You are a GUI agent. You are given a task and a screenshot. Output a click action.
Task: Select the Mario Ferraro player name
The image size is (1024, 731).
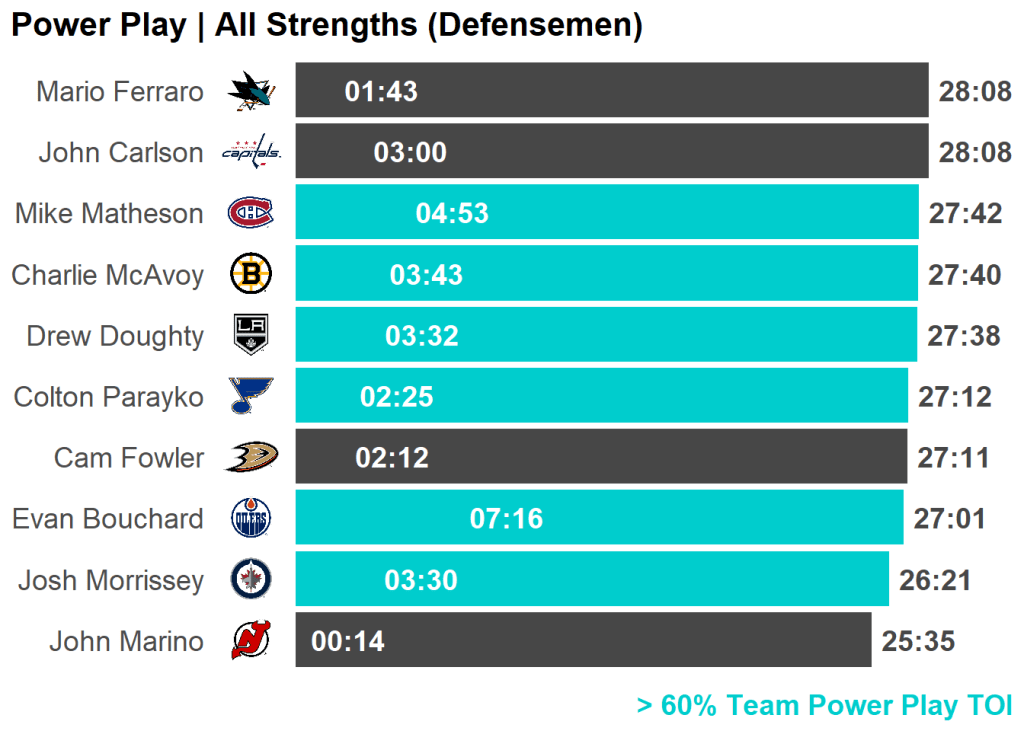pyautogui.click(x=120, y=92)
